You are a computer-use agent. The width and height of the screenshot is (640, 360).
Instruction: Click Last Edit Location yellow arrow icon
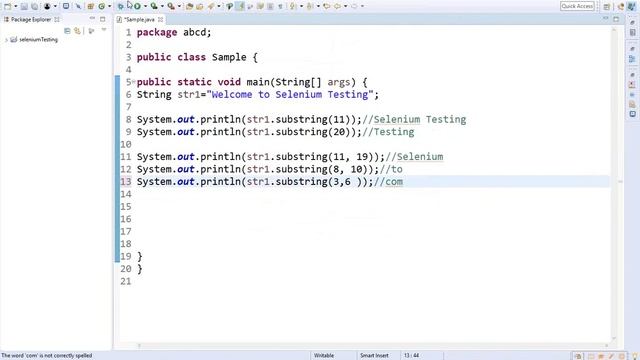(327, 6)
